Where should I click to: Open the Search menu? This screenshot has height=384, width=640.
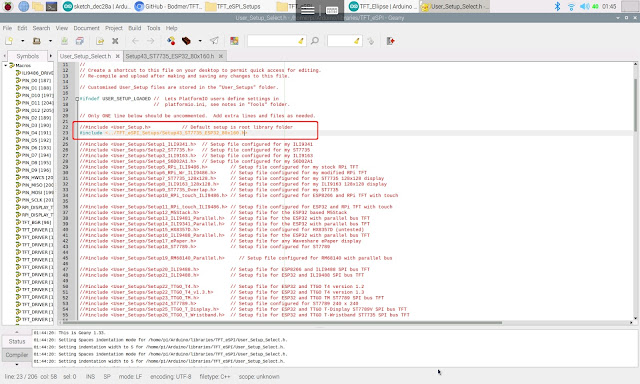pyautogui.click(x=41, y=28)
